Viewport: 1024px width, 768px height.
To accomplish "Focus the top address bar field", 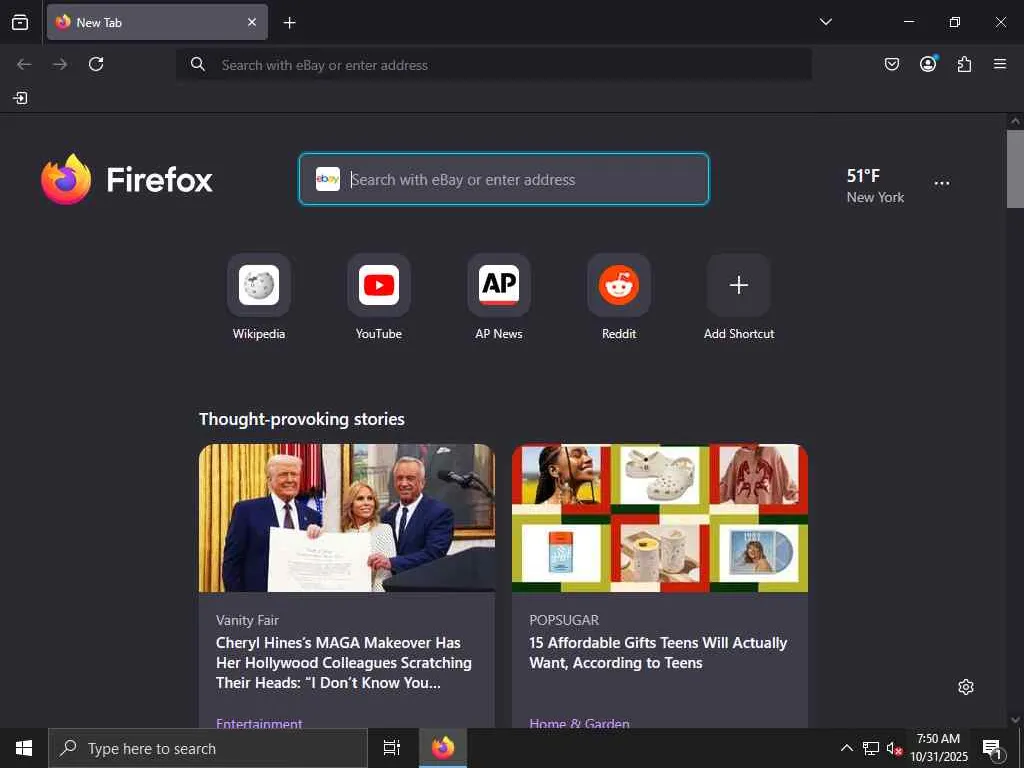I will coord(494,65).
